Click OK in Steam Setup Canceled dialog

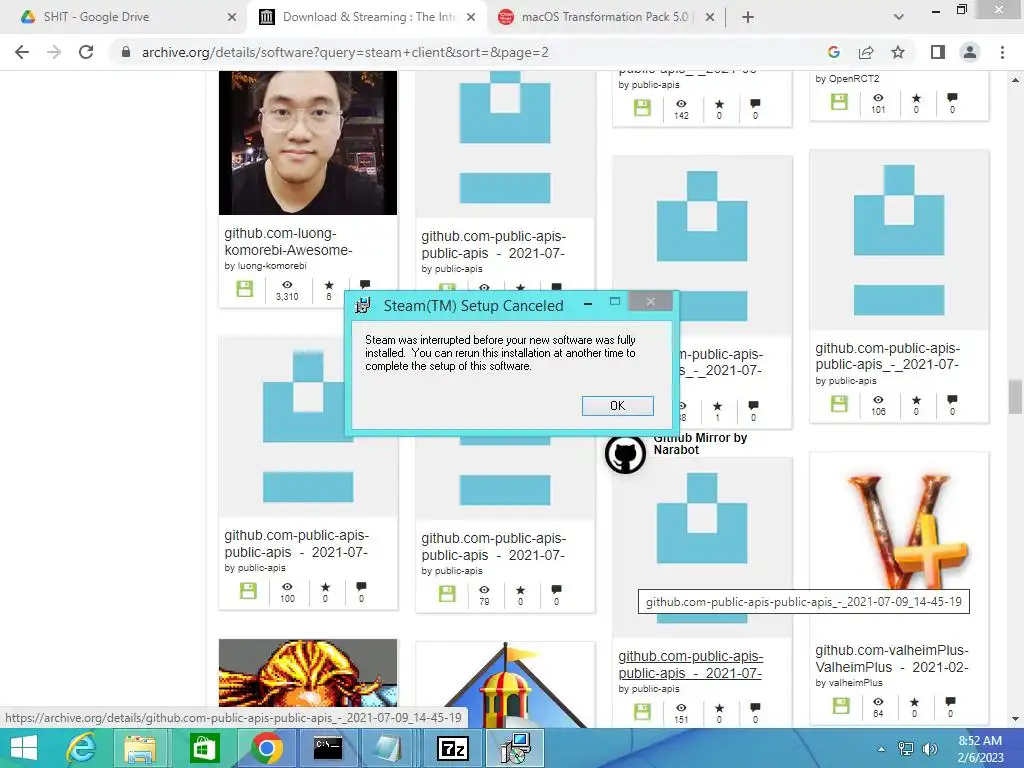(617, 406)
